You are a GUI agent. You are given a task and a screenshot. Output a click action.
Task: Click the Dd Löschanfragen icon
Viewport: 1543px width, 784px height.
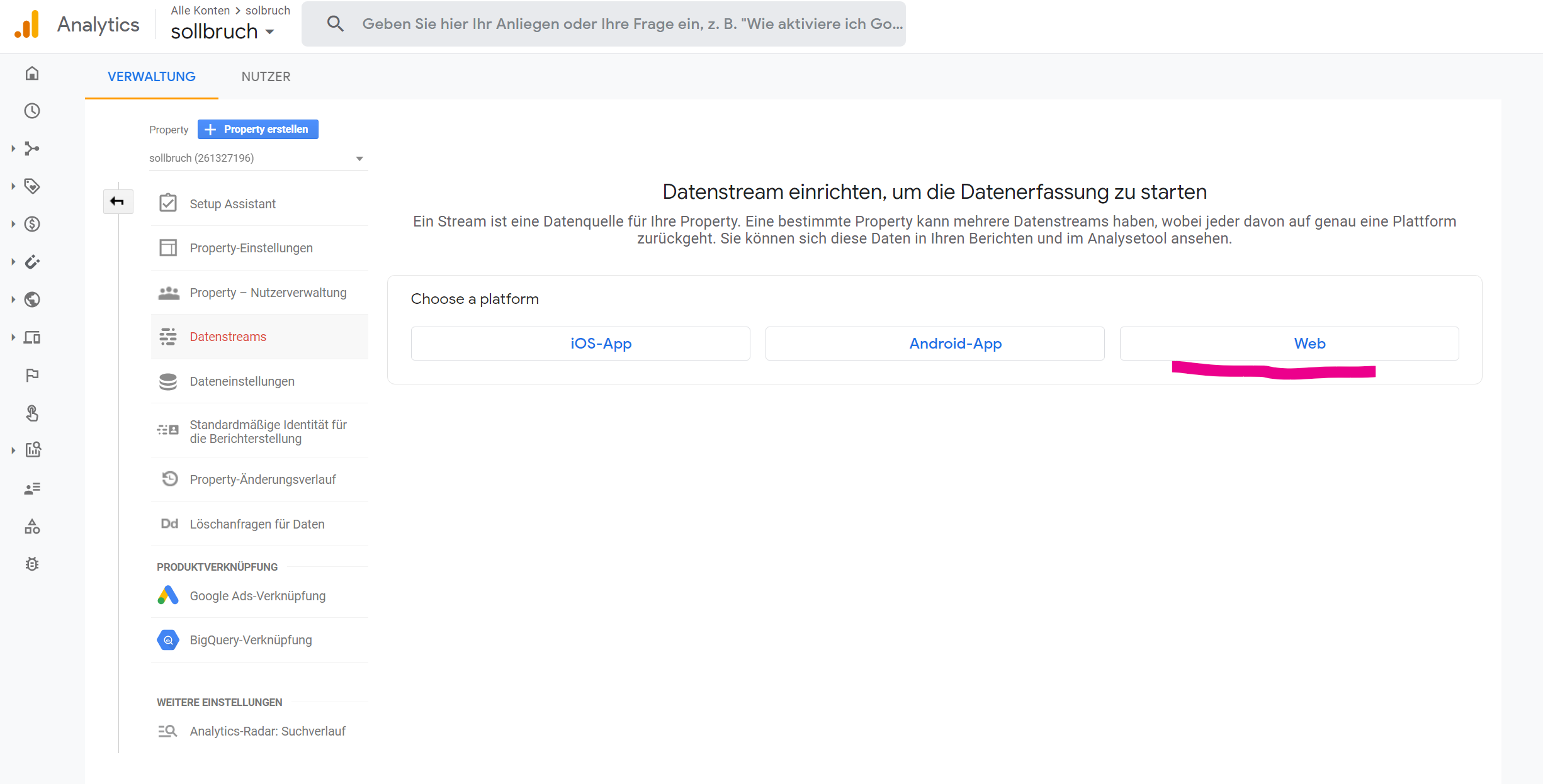[x=169, y=524]
